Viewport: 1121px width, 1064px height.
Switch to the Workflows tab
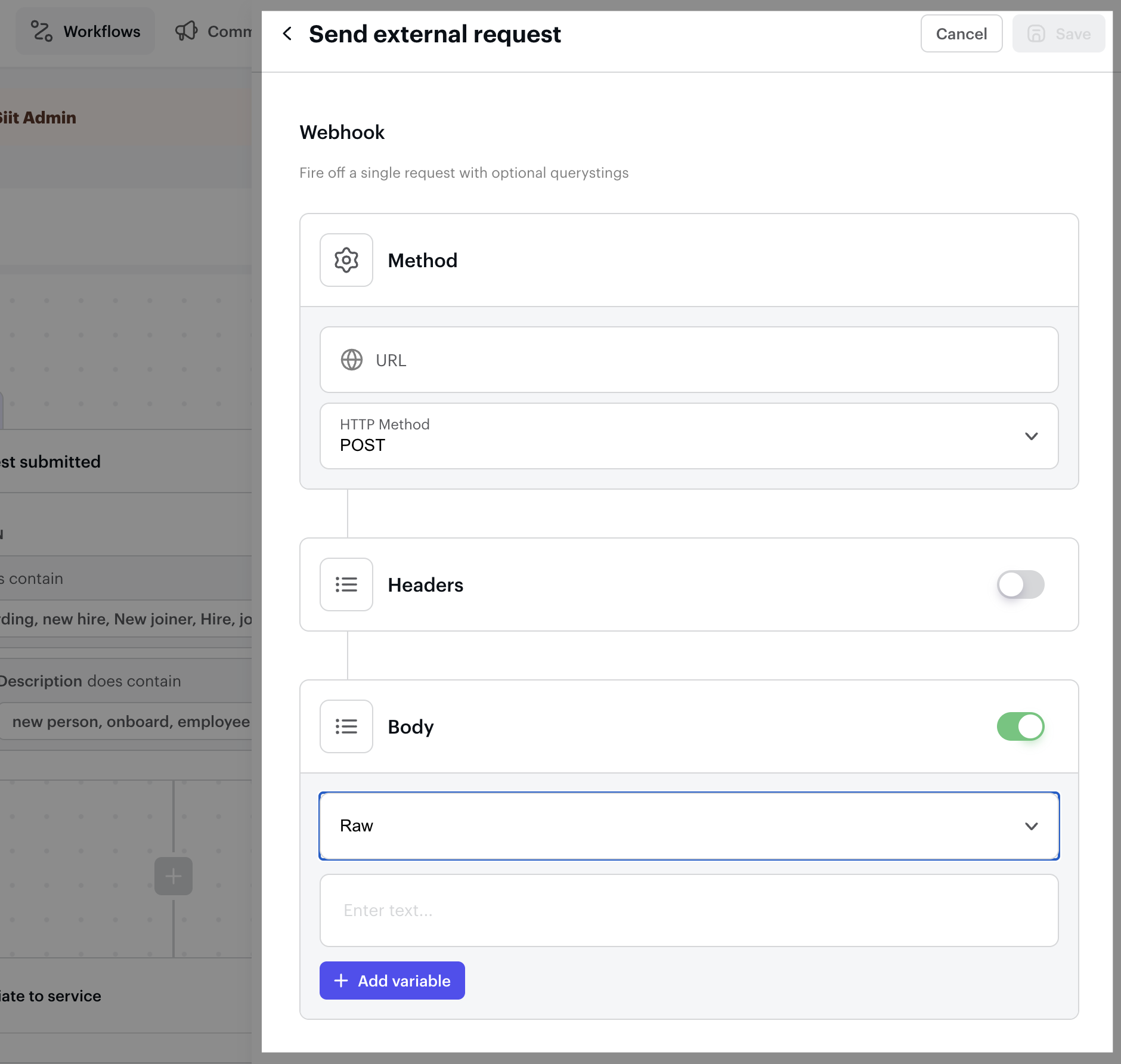85,32
